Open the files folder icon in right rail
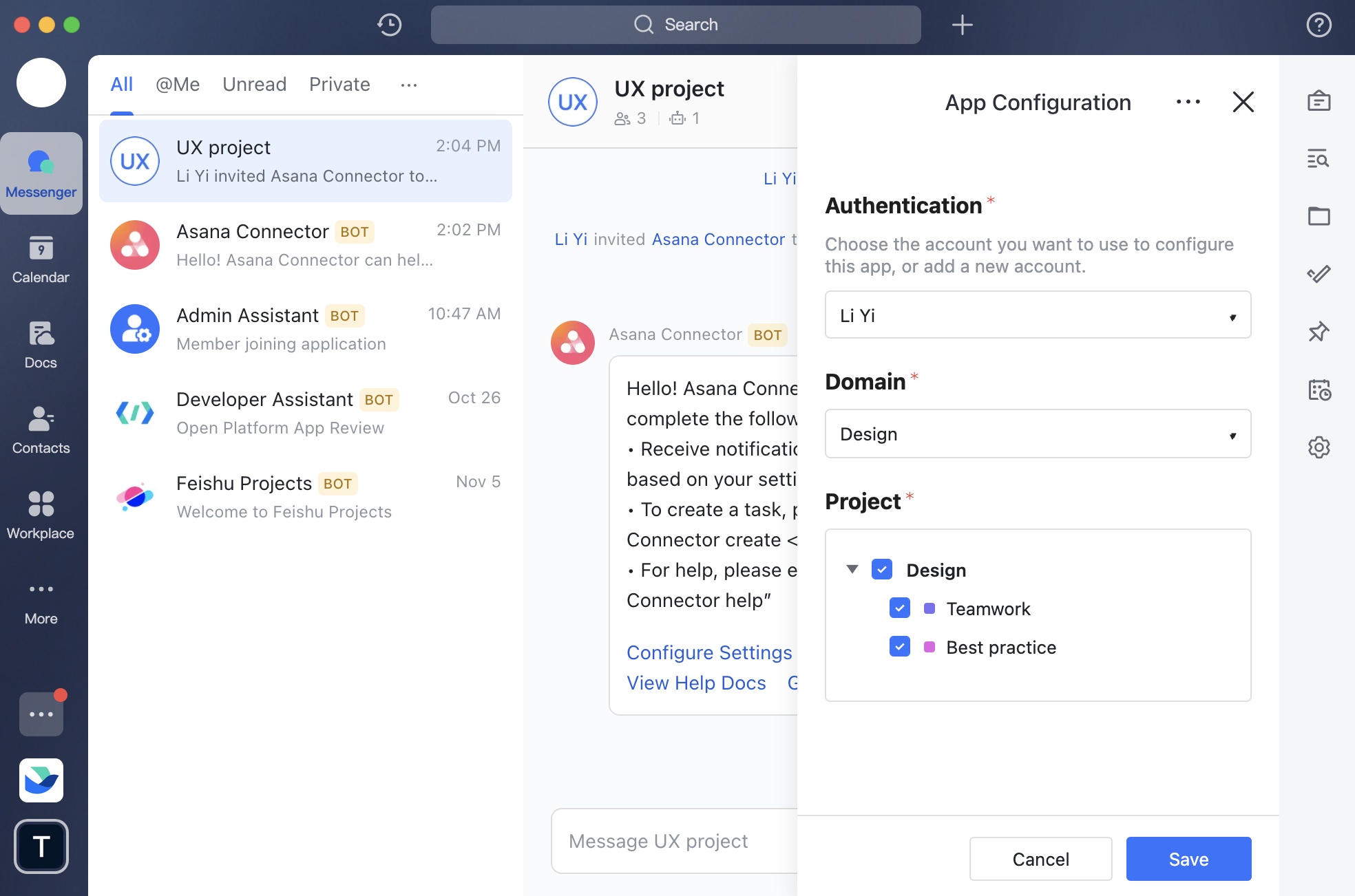 [x=1319, y=216]
